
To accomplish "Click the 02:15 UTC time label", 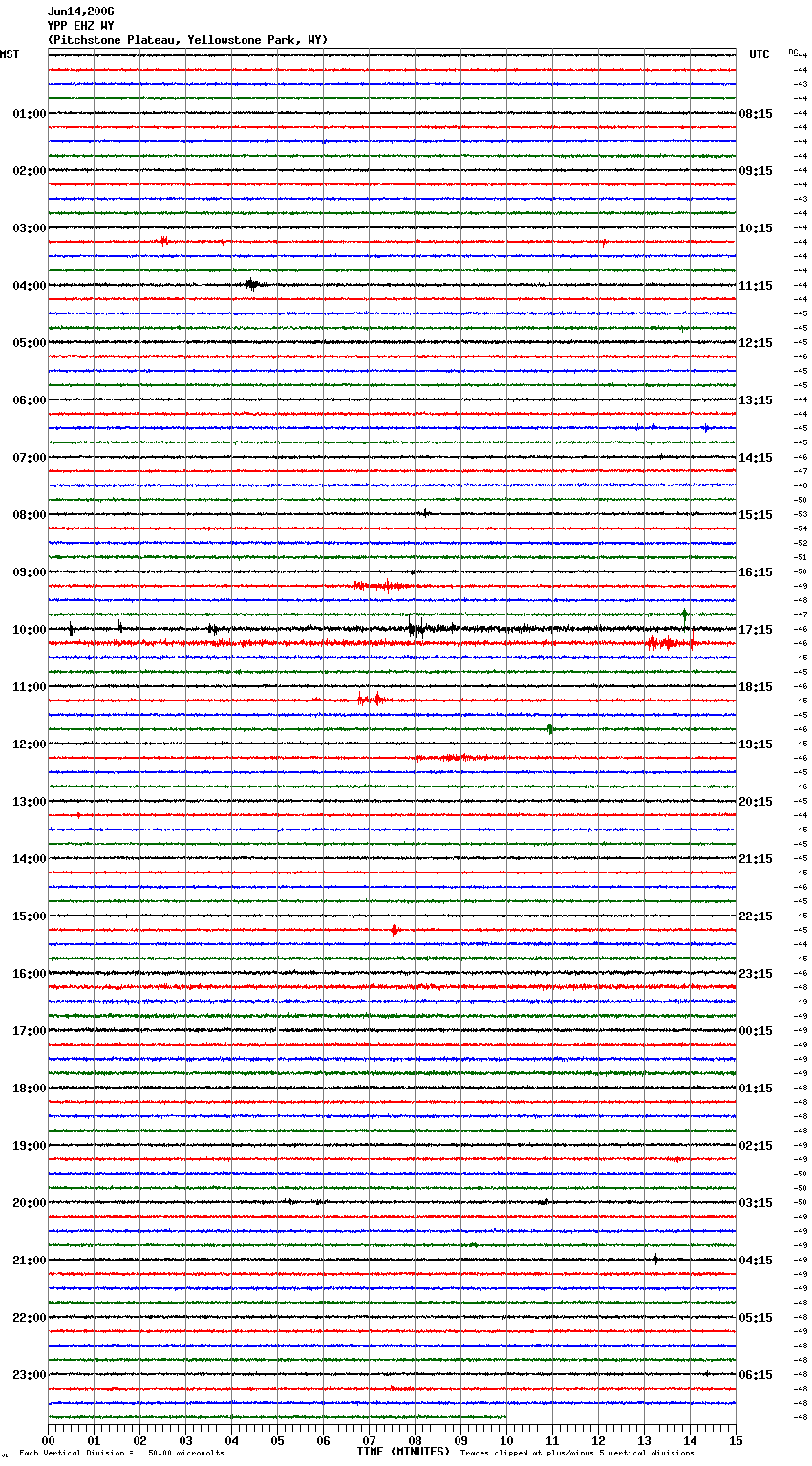I will [x=756, y=1146].
